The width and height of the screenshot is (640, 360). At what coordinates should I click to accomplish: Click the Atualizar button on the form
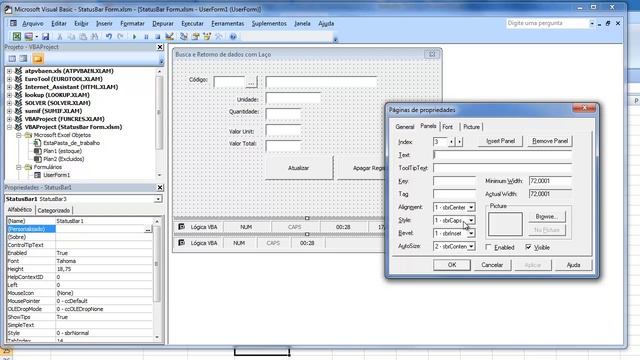298,168
